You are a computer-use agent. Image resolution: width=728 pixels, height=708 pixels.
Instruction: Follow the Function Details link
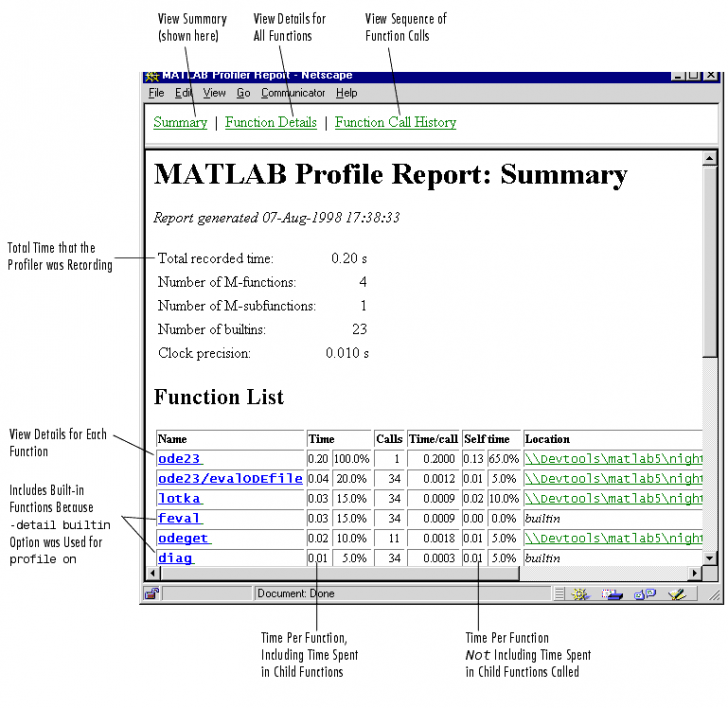tap(270, 123)
